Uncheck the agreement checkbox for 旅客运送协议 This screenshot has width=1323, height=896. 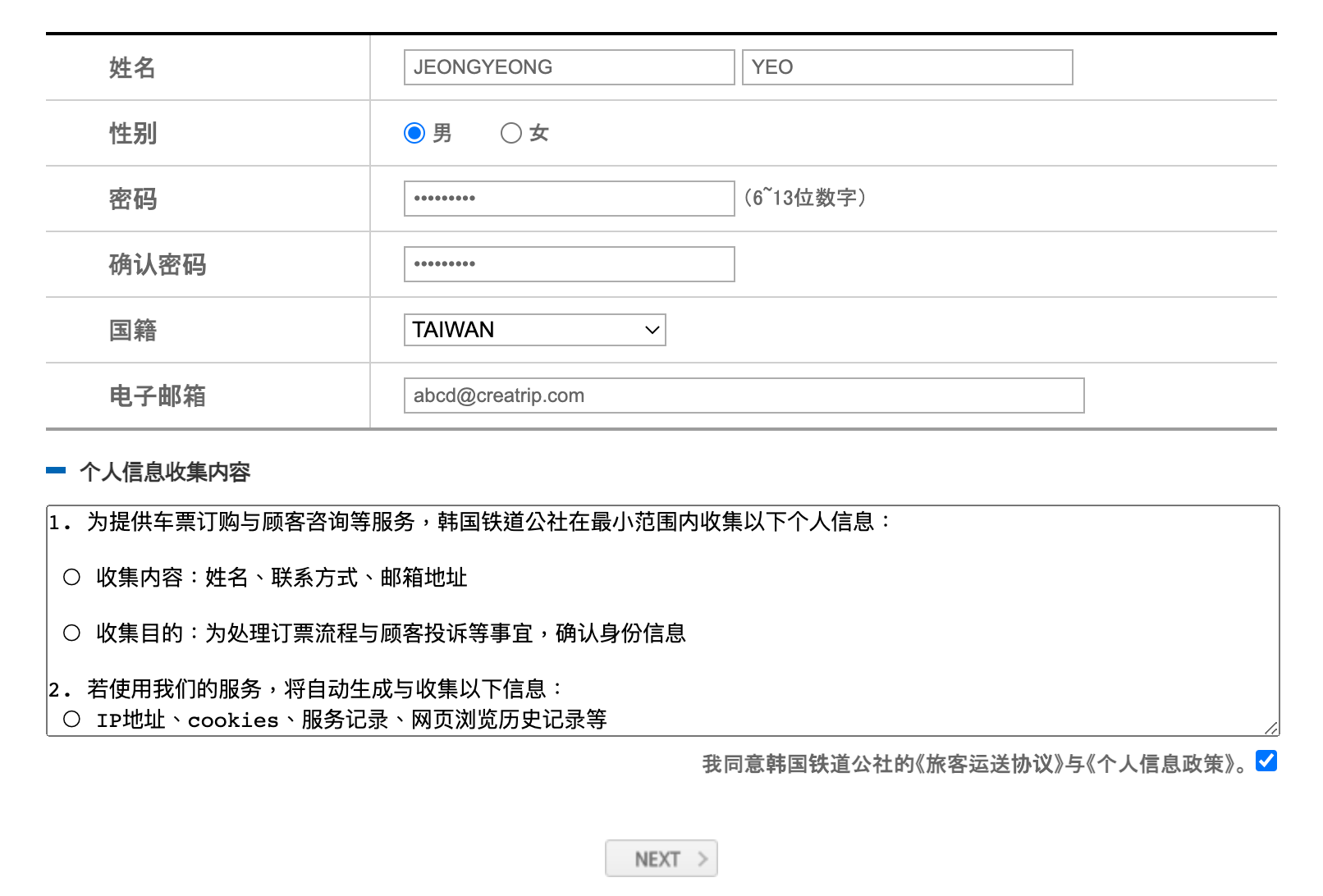tap(1266, 761)
